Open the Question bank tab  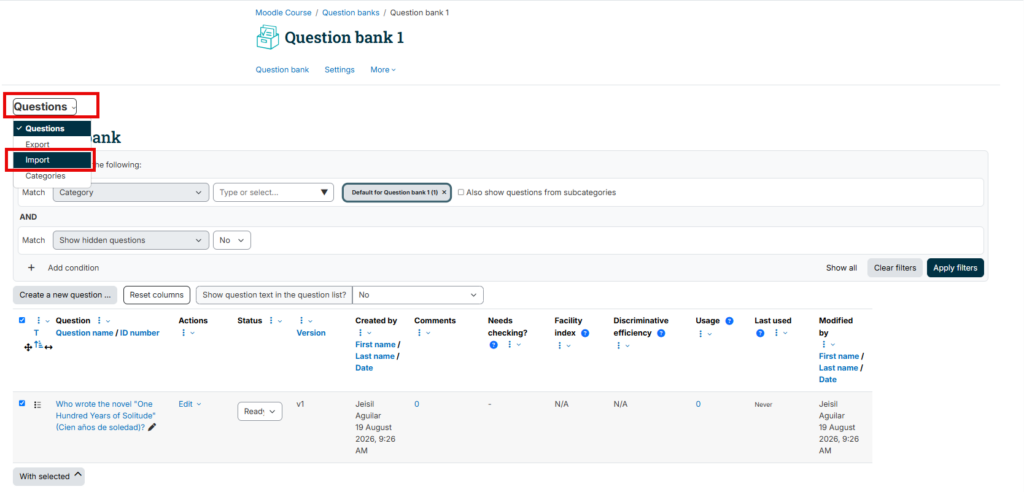(282, 70)
